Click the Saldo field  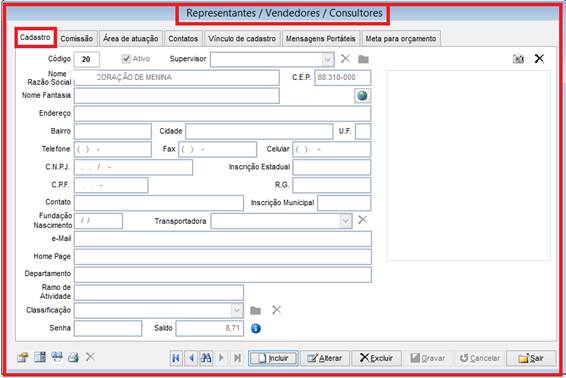pyautogui.click(x=210, y=328)
